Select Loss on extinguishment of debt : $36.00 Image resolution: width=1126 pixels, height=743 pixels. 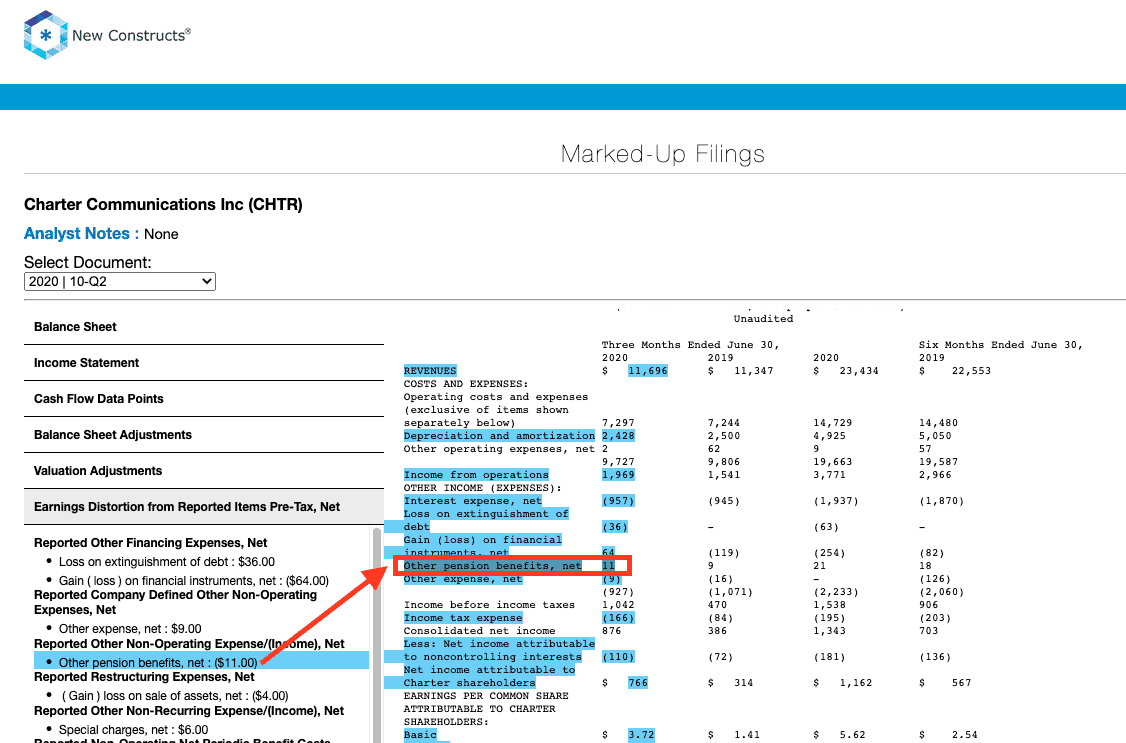point(167,561)
